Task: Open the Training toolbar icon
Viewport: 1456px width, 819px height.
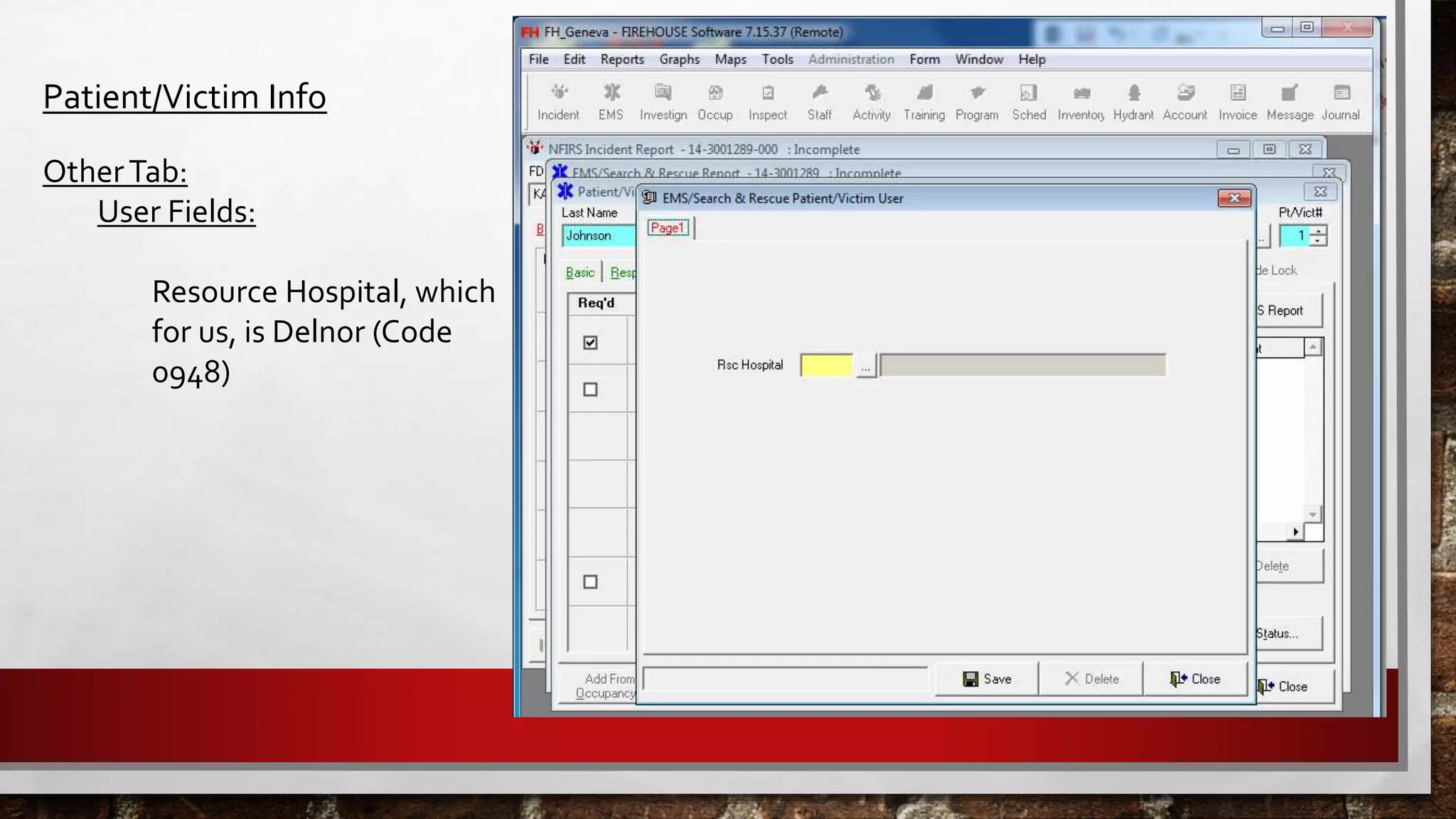Action: [924, 102]
